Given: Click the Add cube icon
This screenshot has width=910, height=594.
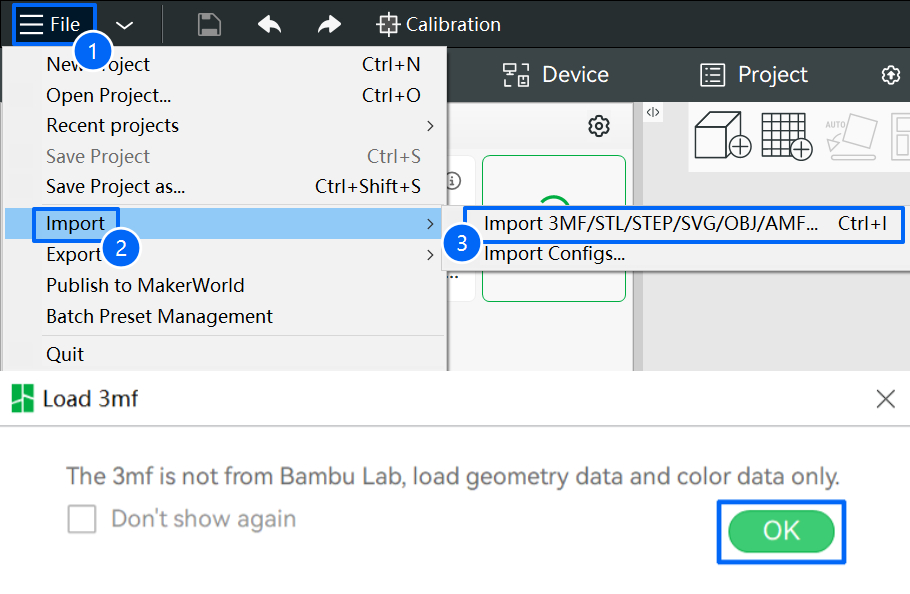Looking at the screenshot, I should pos(723,136).
